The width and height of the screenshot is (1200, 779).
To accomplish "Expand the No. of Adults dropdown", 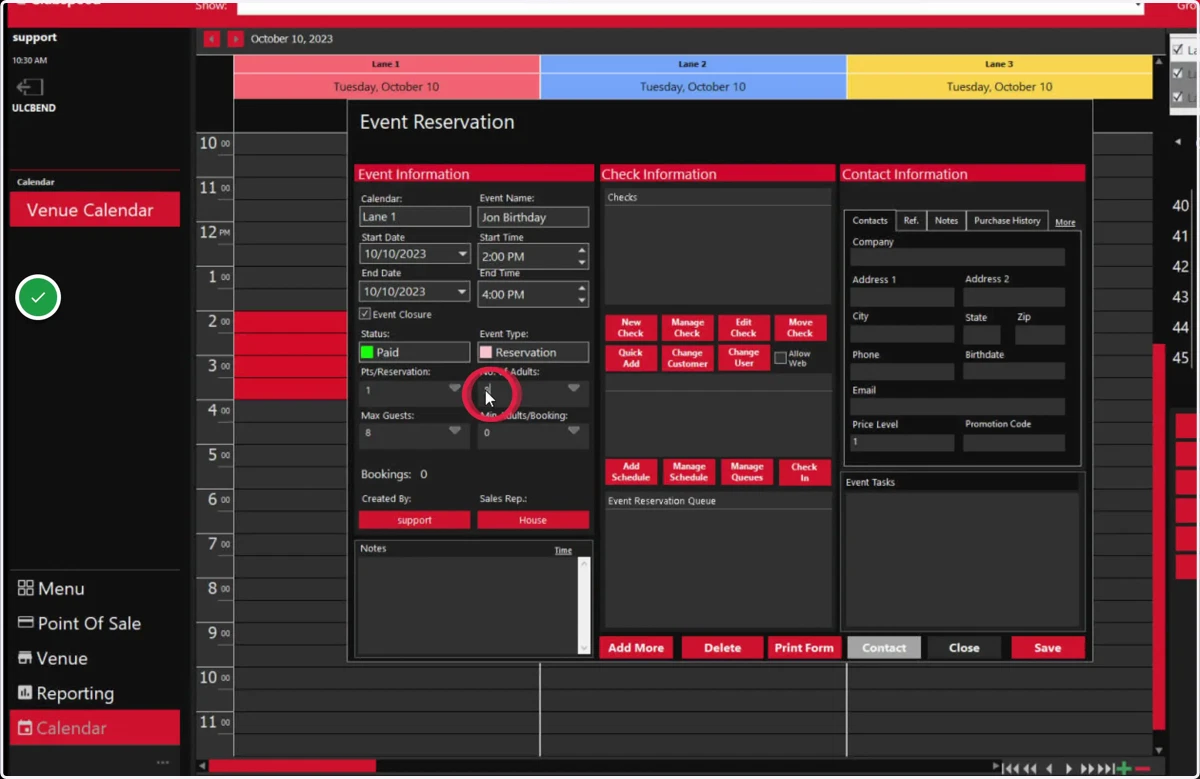I will tap(573, 388).
